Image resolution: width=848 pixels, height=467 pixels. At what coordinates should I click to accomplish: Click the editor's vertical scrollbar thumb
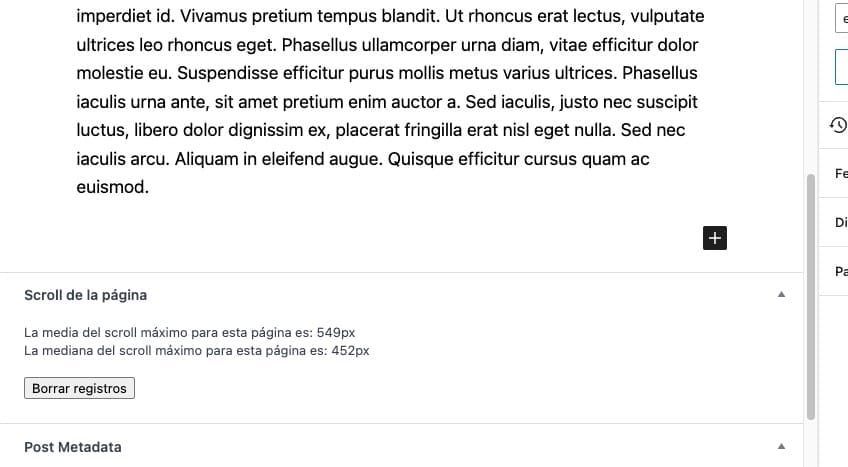click(810, 295)
